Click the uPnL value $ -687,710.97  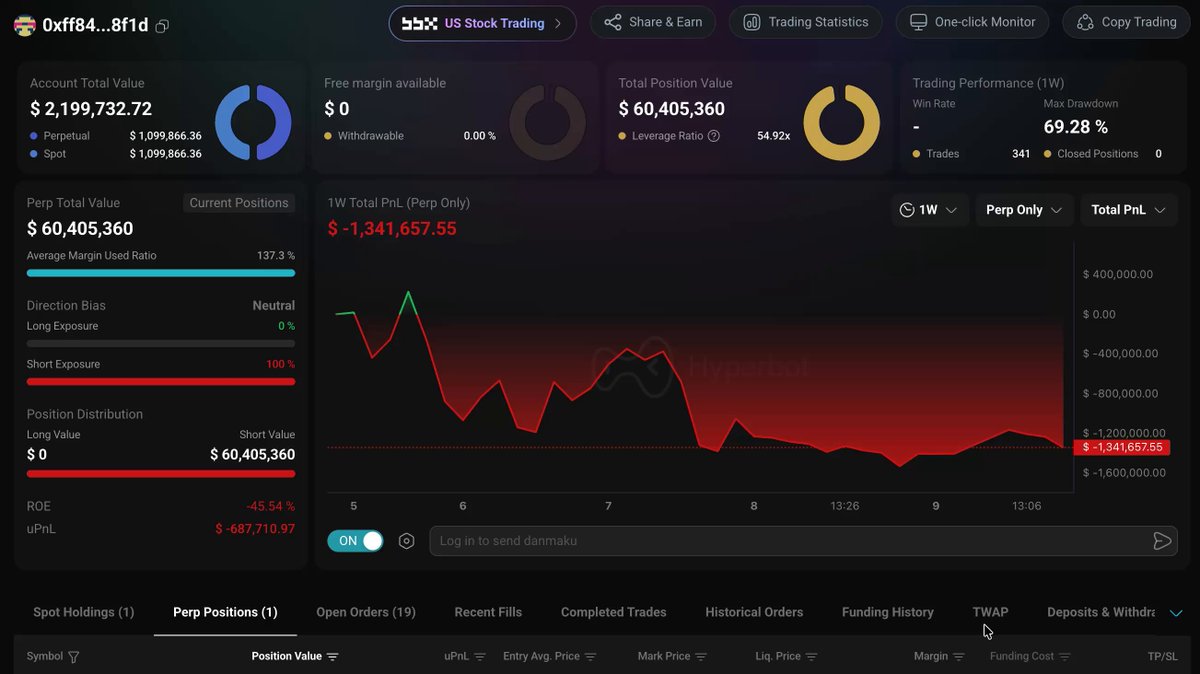coord(255,528)
